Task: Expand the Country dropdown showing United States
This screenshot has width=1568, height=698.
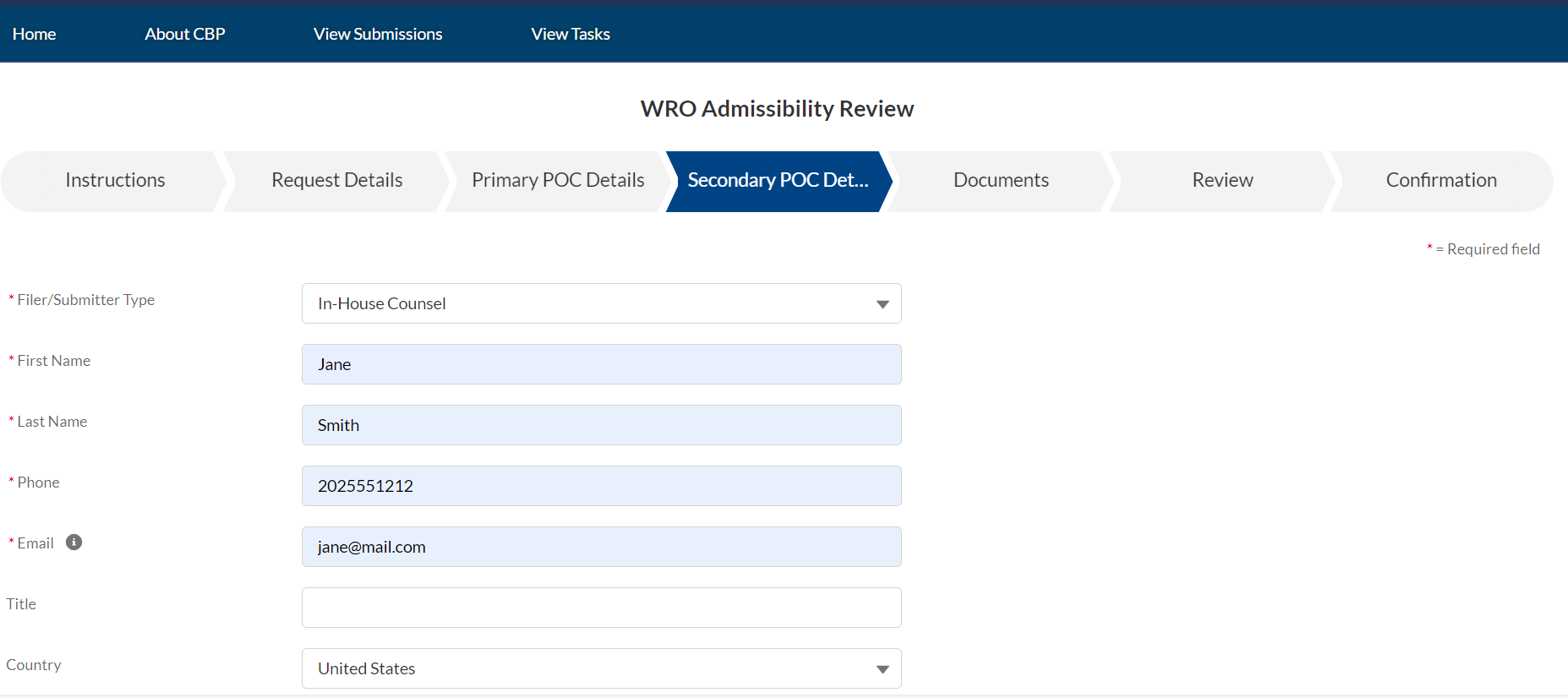Action: pos(600,668)
